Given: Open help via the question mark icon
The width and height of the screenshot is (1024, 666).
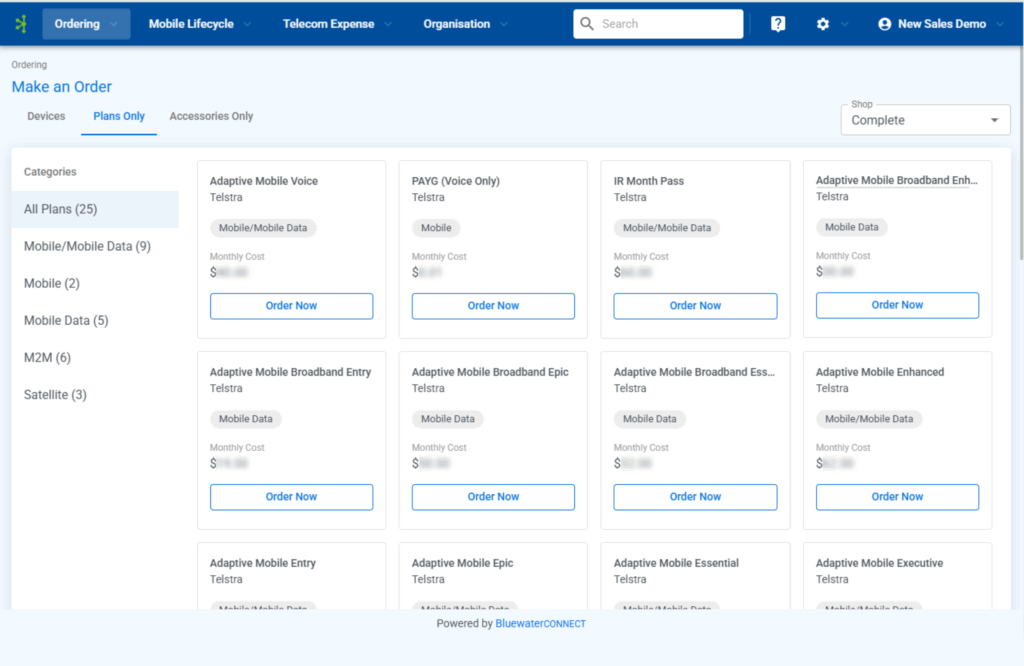Looking at the screenshot, I should [x=777, y=22].
